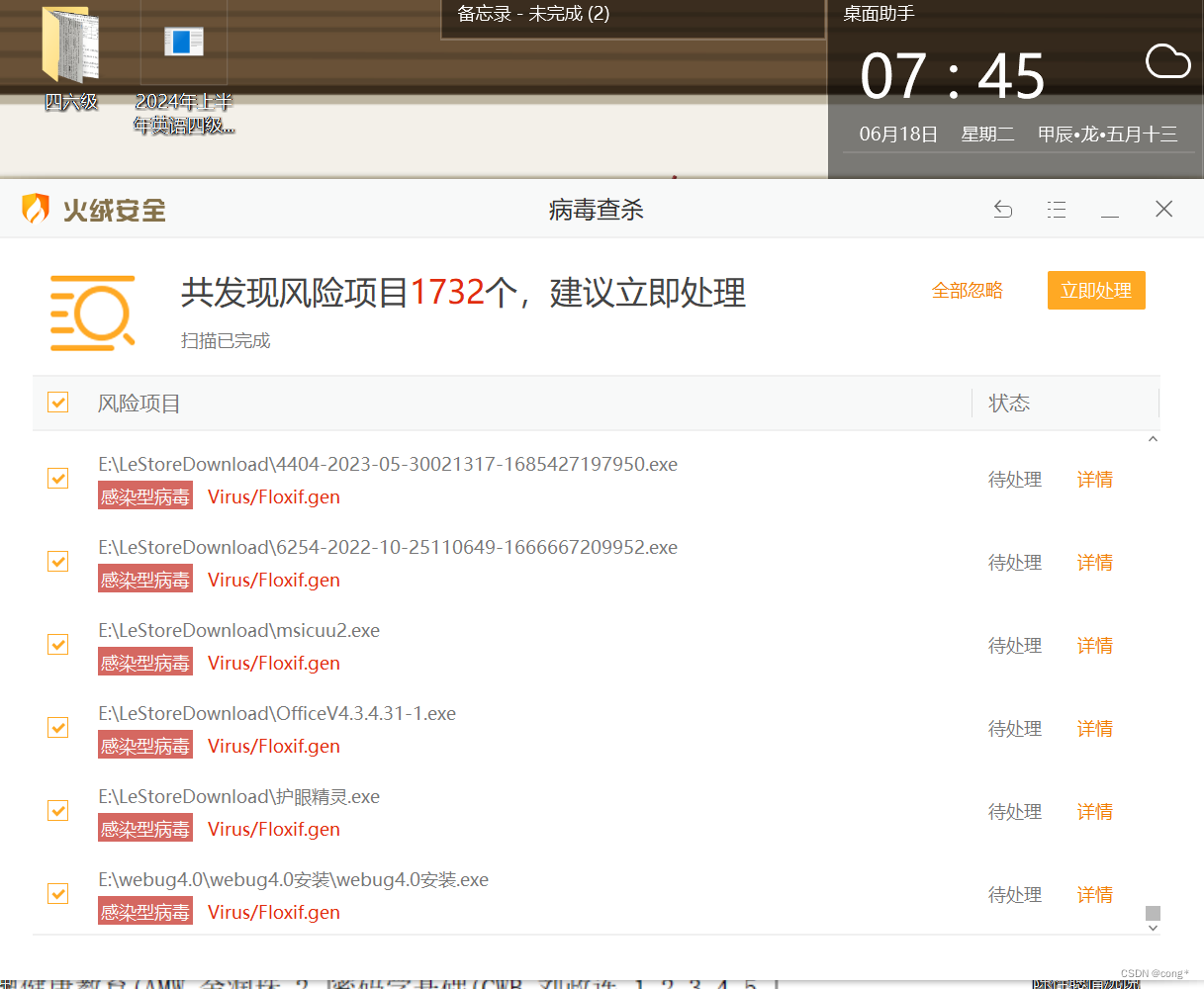Screen dimensions: 1204x989
Task: Uncheck the msicuu2.exe risk item
Action: tap(58, 645)
